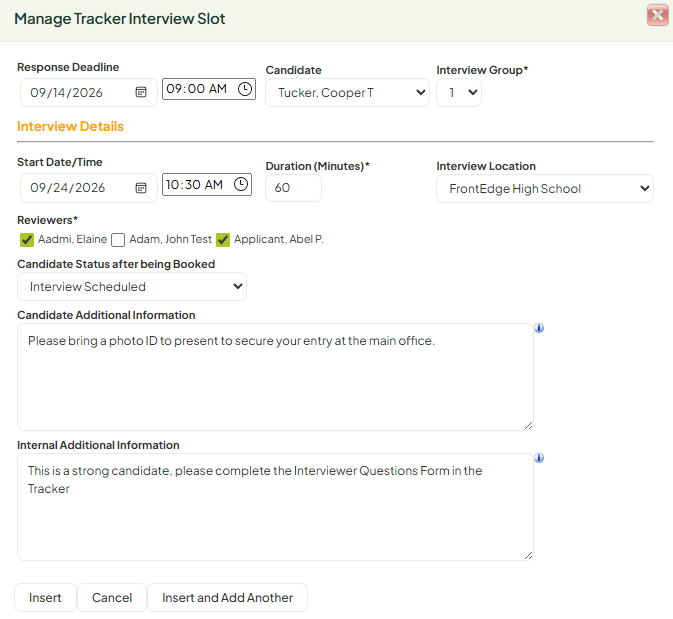Viewport: 673px width, 619px height.
Task: Click the Adam, John Test reviewer label
Action: click(170, 239)
